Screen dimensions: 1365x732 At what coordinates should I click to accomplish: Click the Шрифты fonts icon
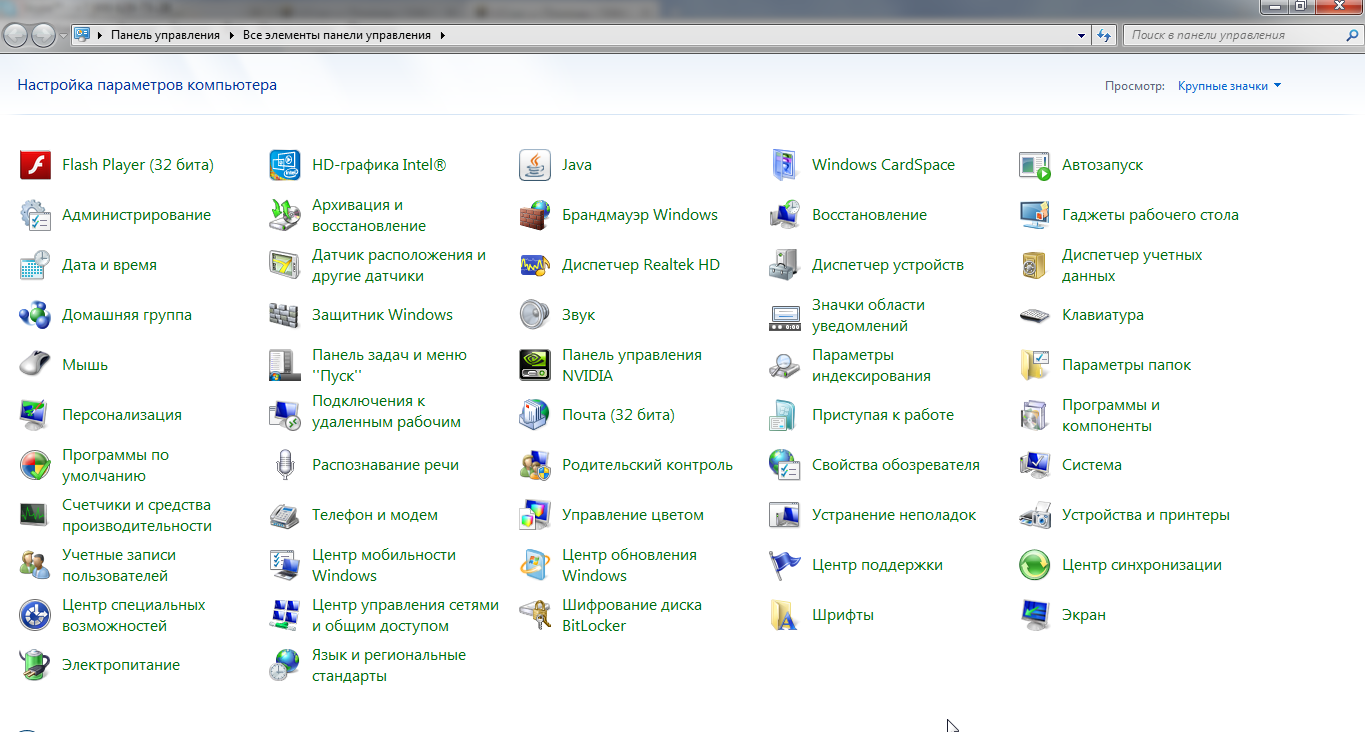tap(785, 615)
